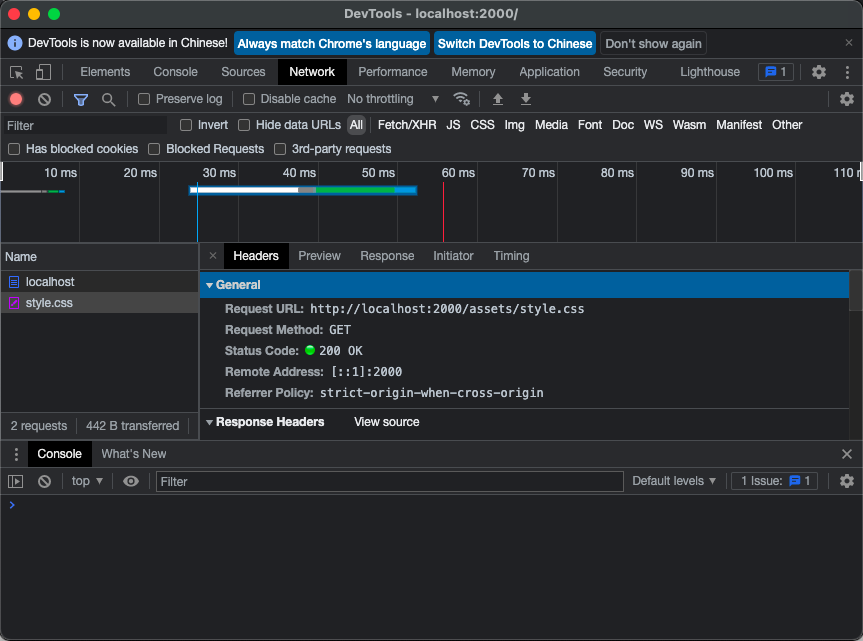Open the Application panel tab

[x=549, y=72]
